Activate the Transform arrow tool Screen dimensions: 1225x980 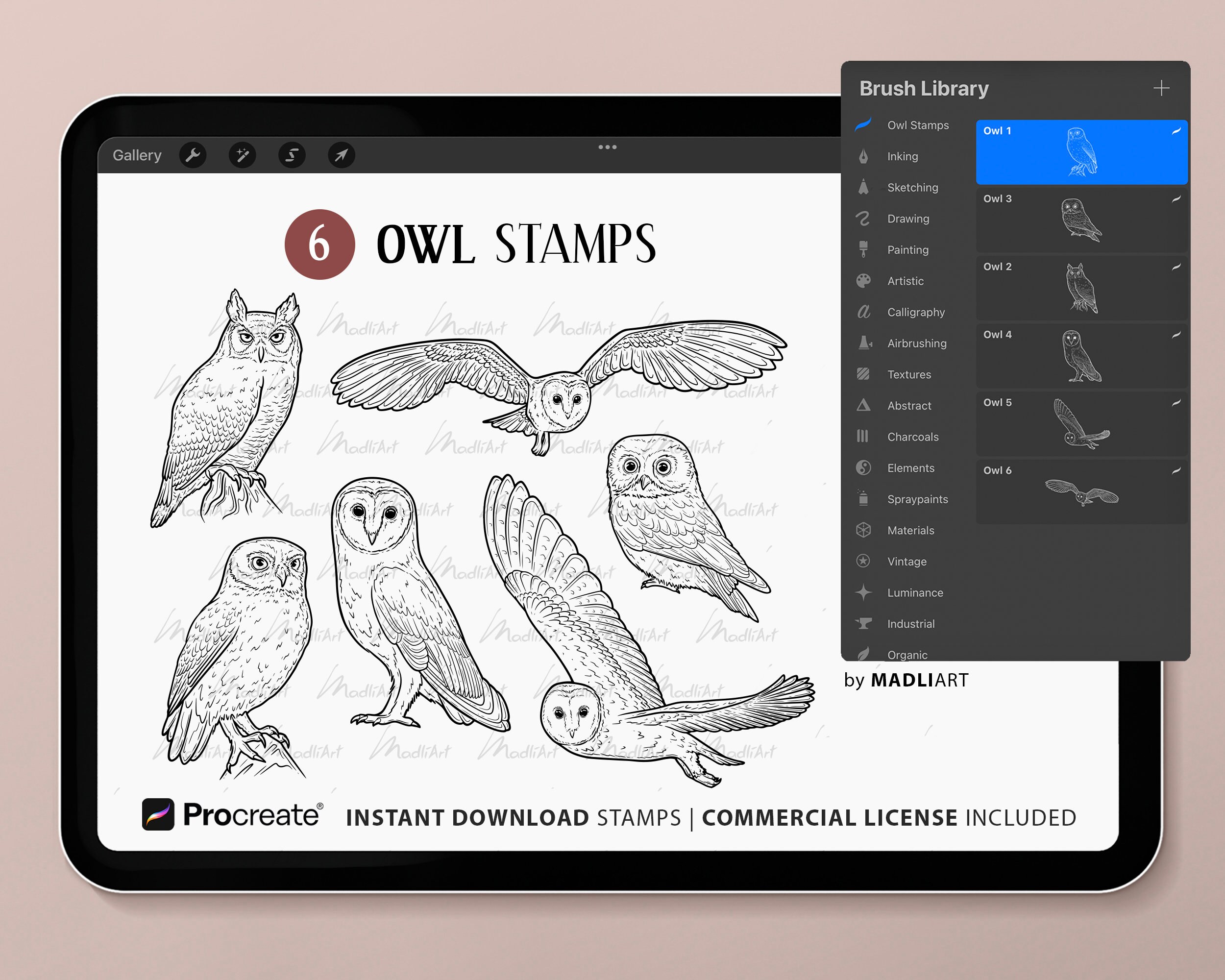pyautogui.click(x=341, y=154)
